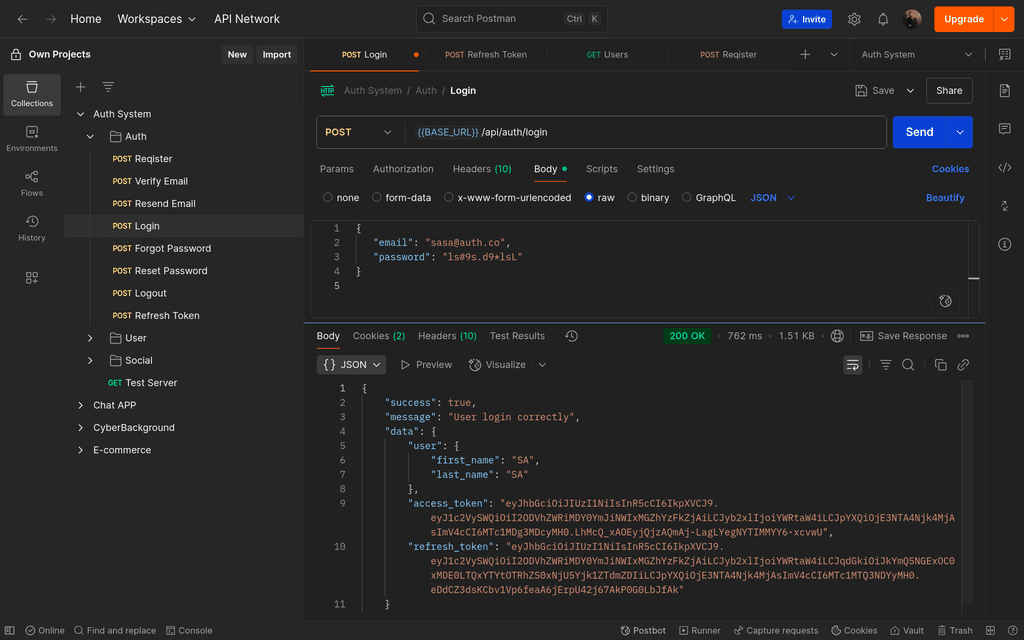The width and height of the screenshot is (1024, 640).
Task: Open the documentation icon in right sidebar
Action: 1005,91
